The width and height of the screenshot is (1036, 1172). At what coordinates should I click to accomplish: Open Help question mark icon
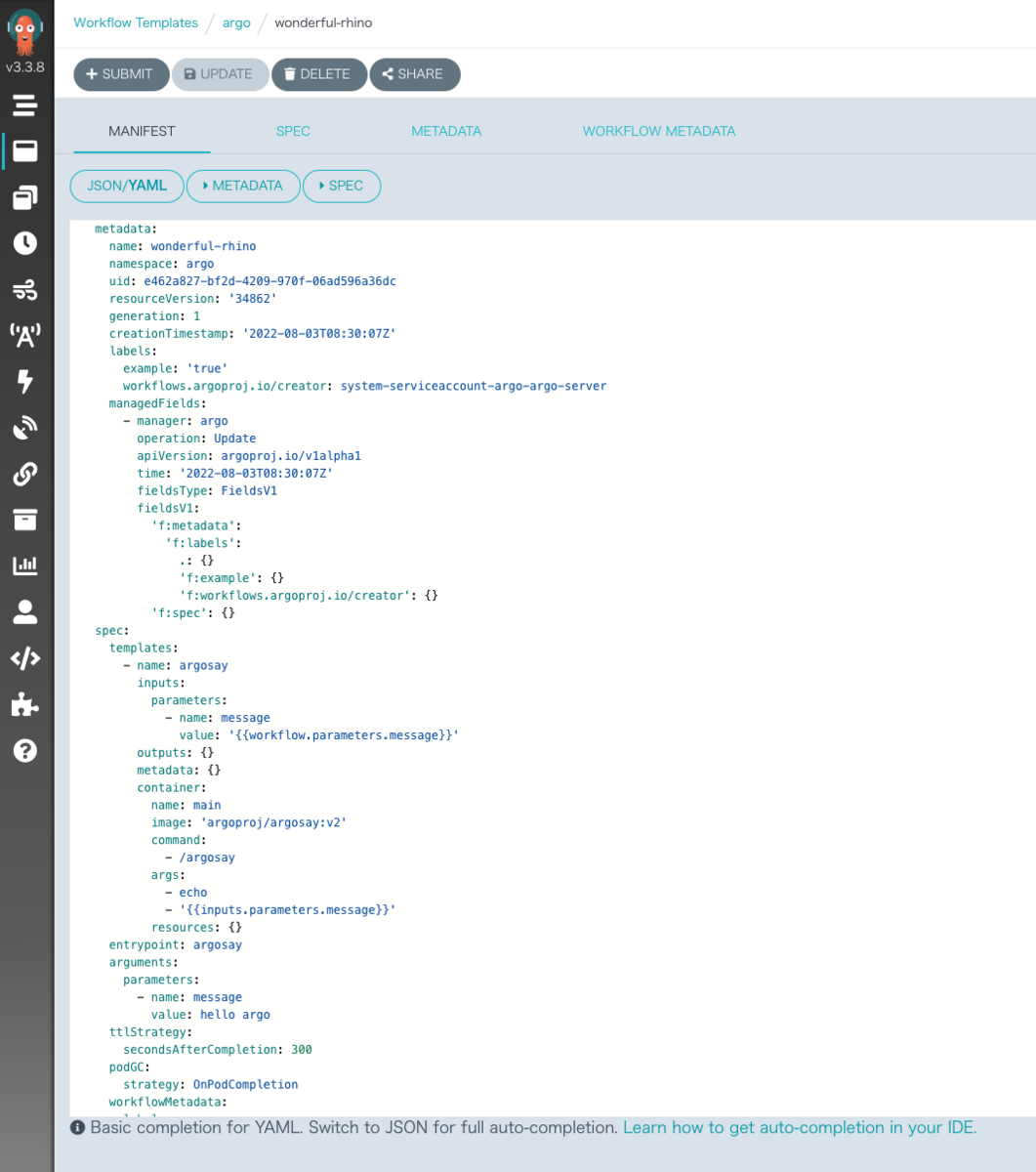click(x=25, y=750)
